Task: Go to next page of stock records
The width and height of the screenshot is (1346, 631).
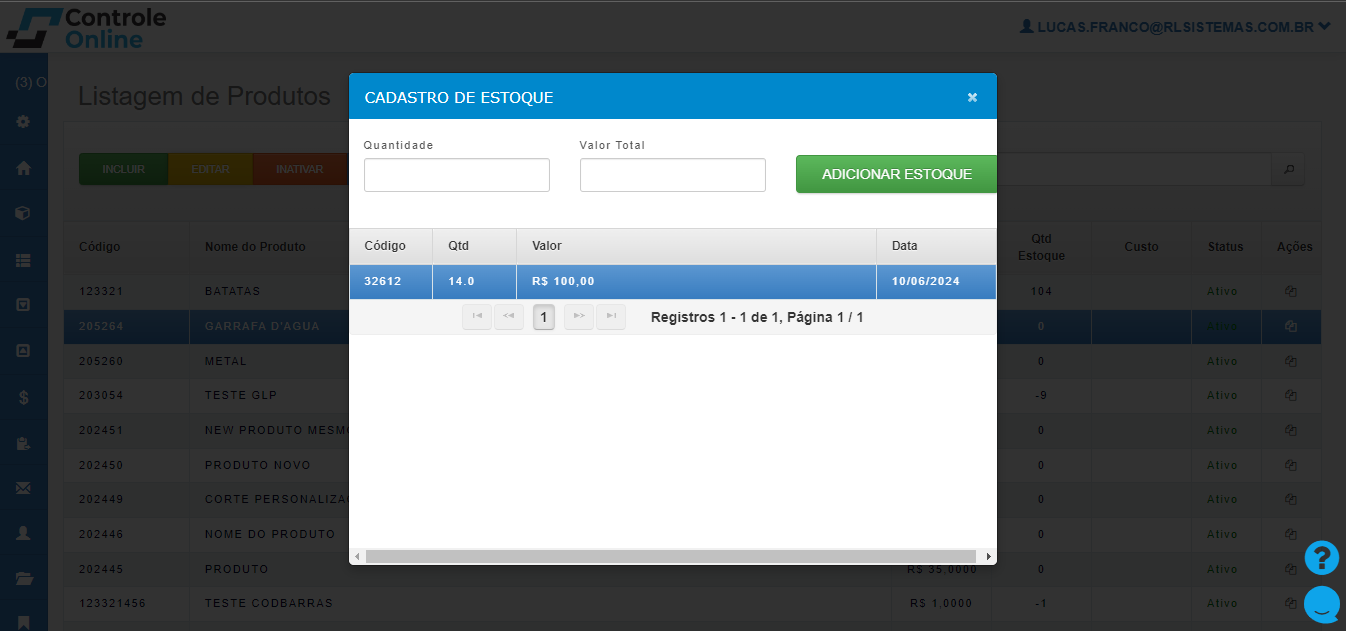Action: point(578,317)
